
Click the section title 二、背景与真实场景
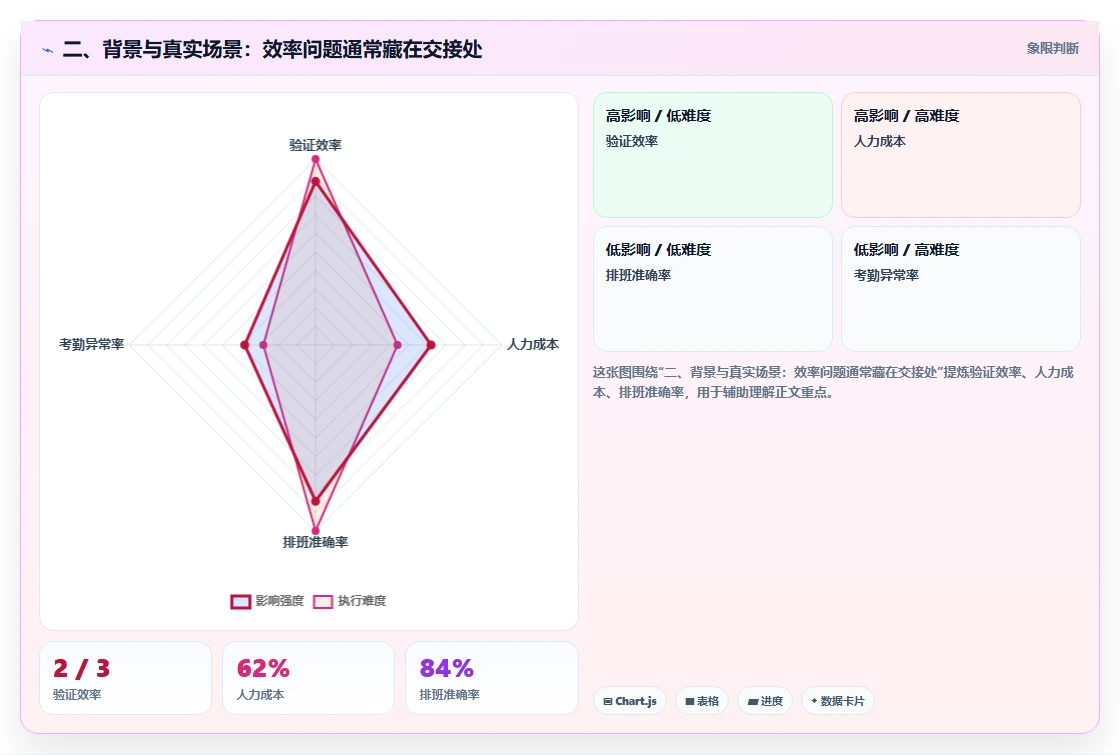click(272, 49)
